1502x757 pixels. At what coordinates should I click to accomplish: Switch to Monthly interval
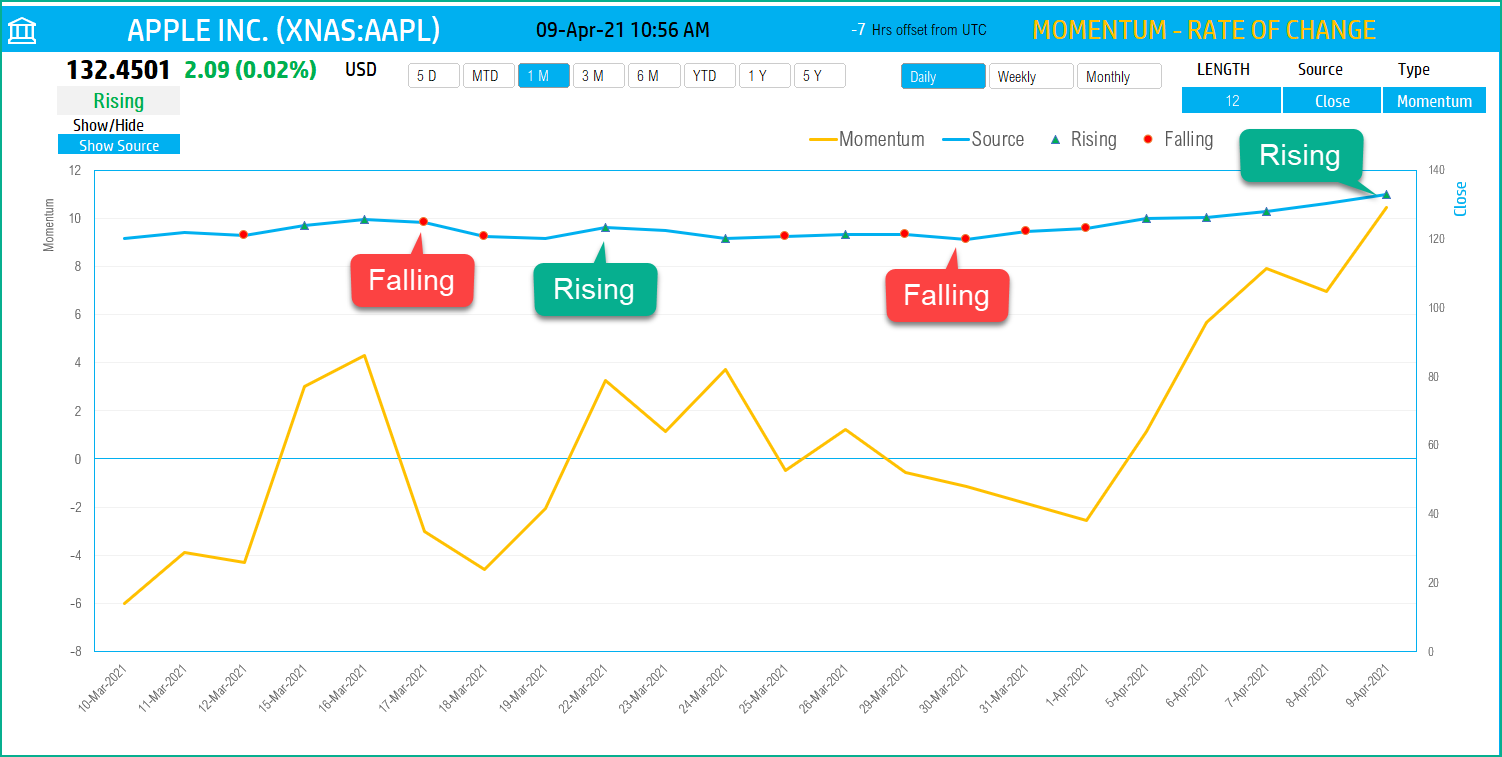click(x=1119, y=76)
